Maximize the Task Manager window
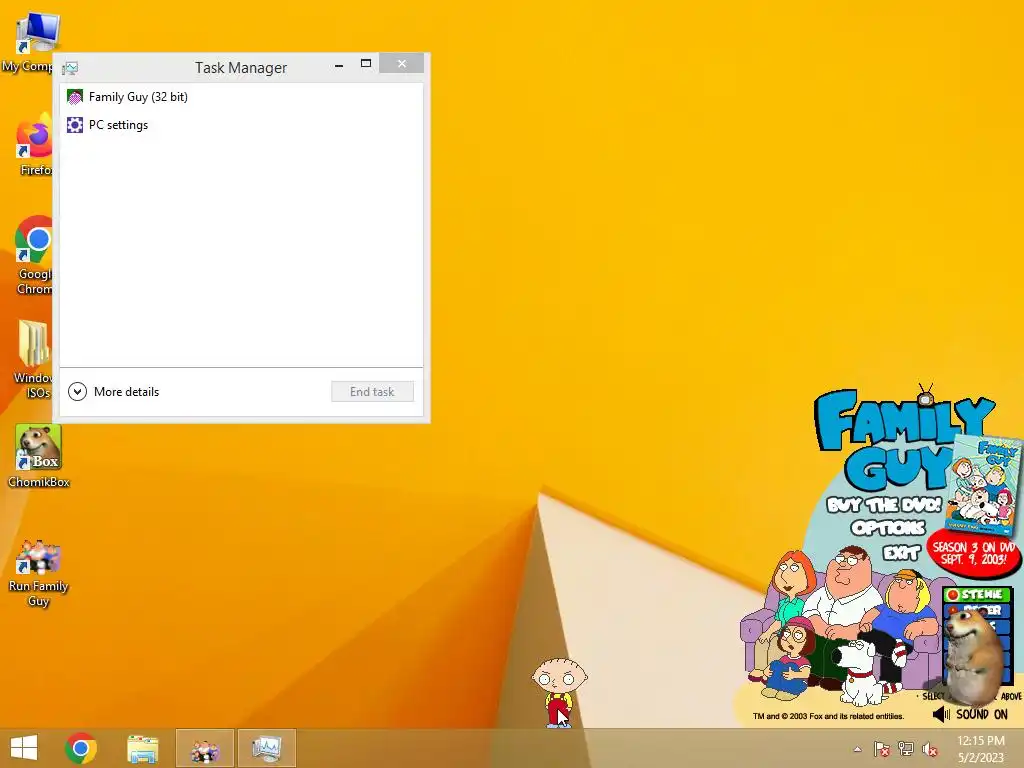The width and height of the screenshot is (1024, 768). pyautogui.click(x=366, y=63)
